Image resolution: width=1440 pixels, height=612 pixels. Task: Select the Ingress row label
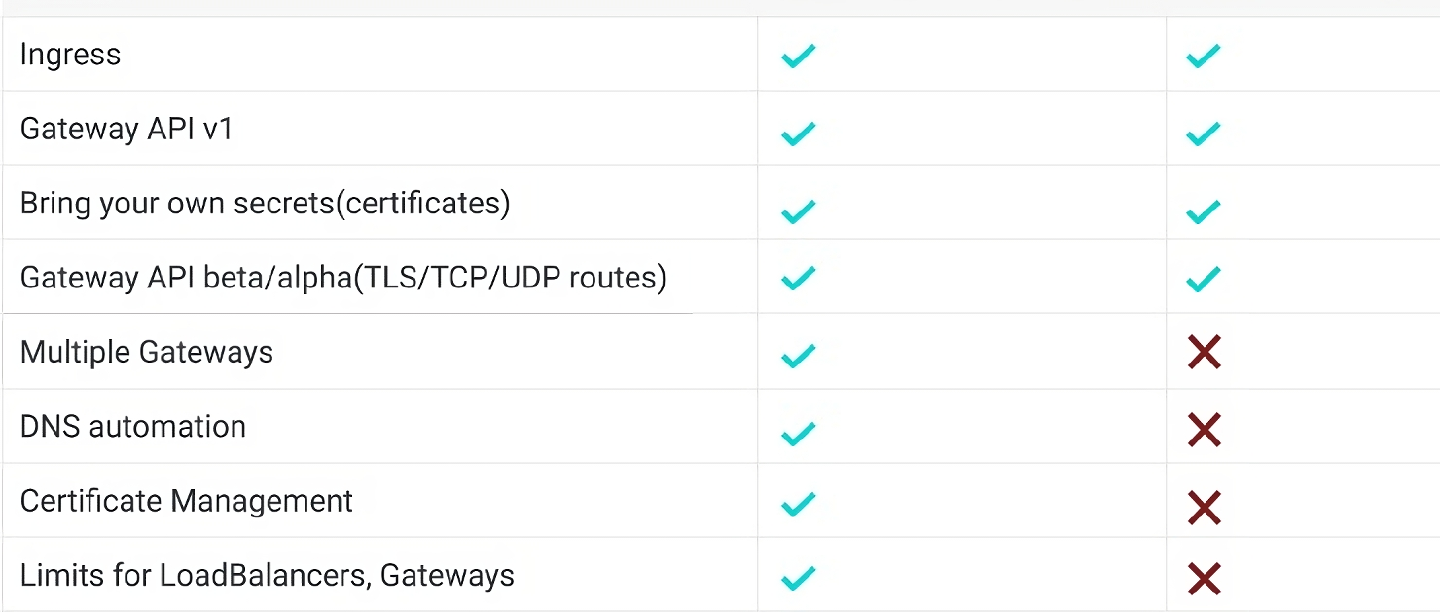70,54
